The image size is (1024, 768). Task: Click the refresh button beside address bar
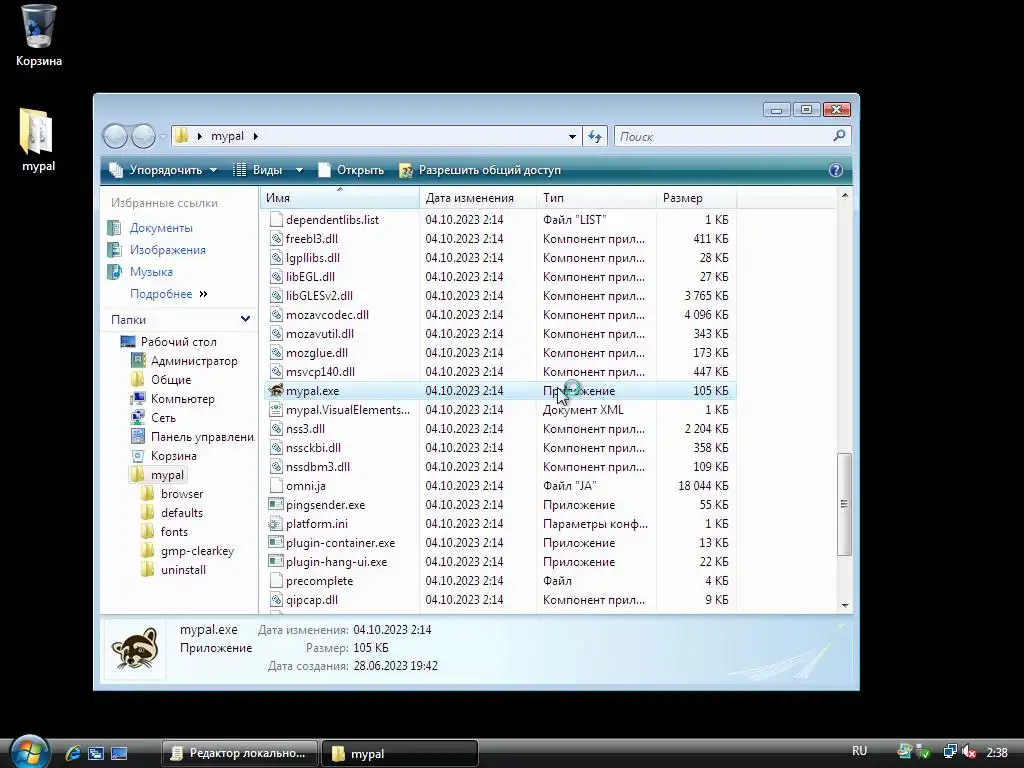[594, 136]
